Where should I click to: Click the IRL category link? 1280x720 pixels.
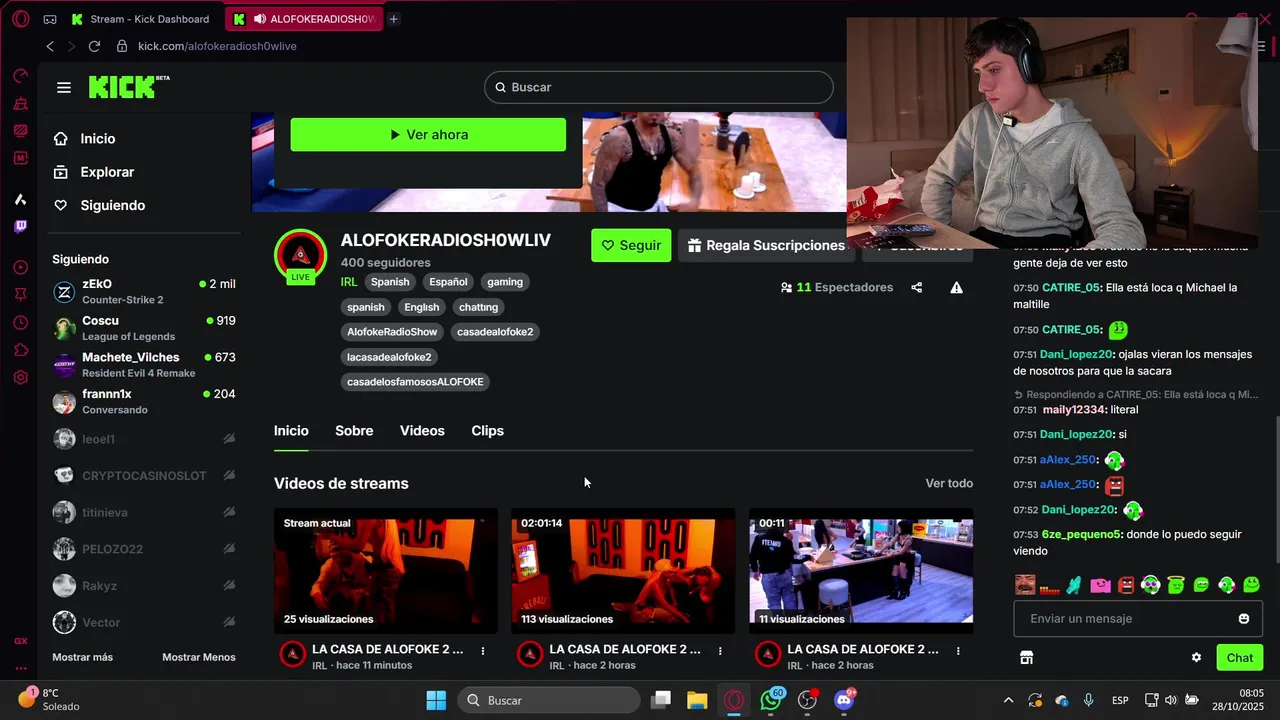pos(349,282)
